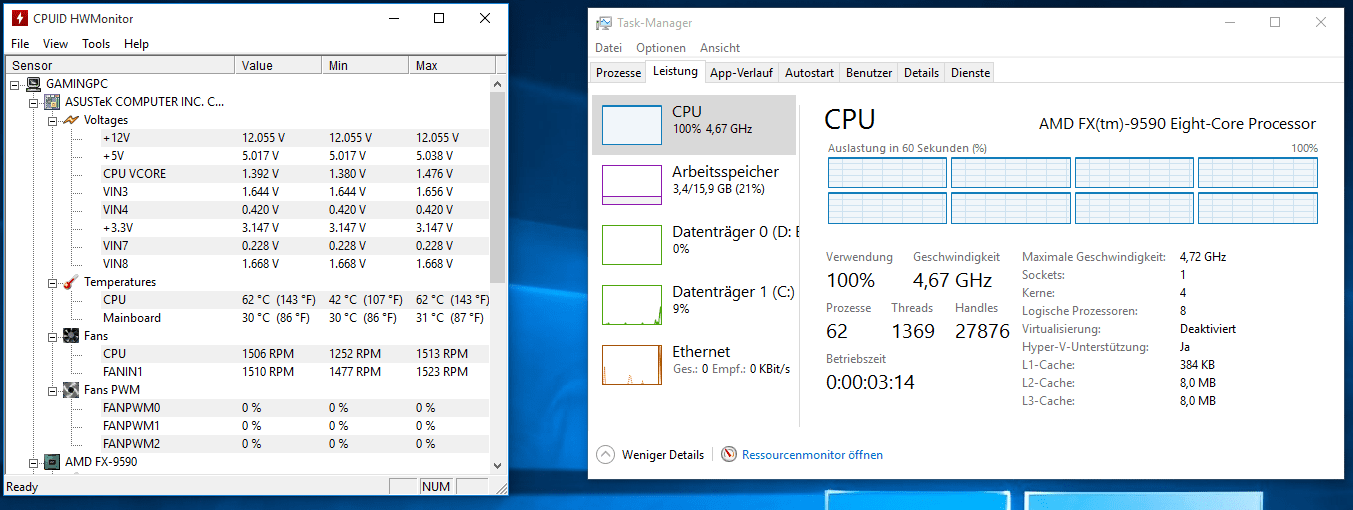Click the HWMonitor lightning app icon in title bar
Image resolution: width=1353 pixels, height=510 pixels.
pyautogui.click(x=18, y=19)
